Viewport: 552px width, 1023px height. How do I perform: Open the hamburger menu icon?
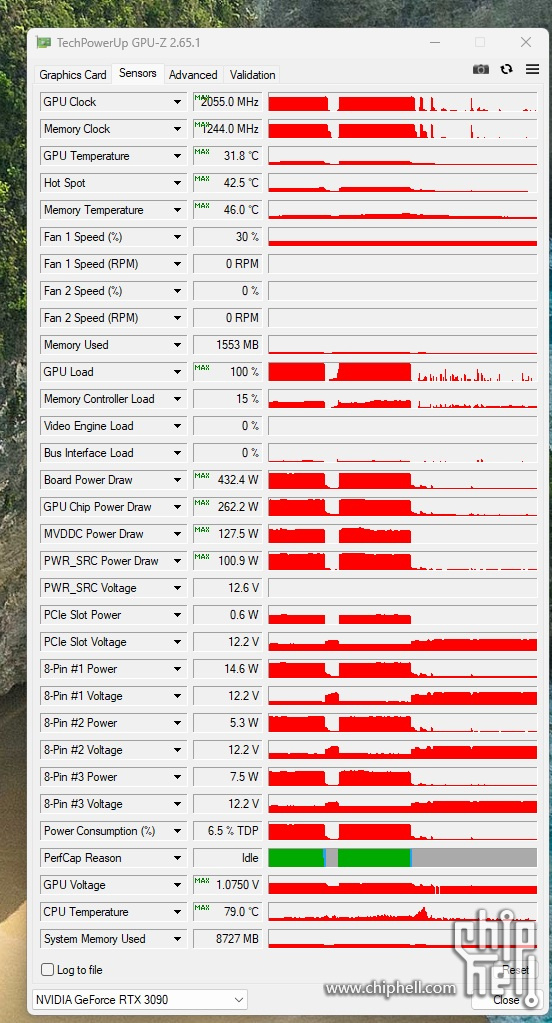tap(532, 69)
